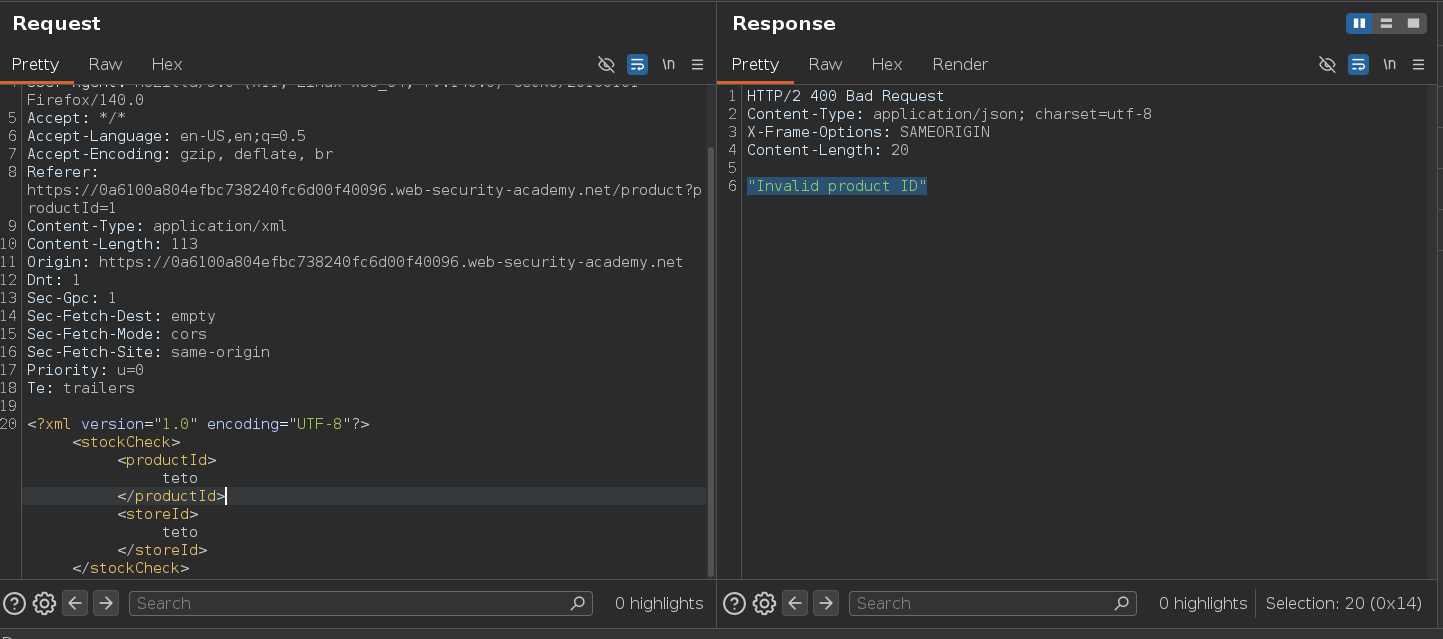Viewport: 1443px width, 639px height.
Task: Switch to top-bottom stacked layout
Action: [1386, 23]
